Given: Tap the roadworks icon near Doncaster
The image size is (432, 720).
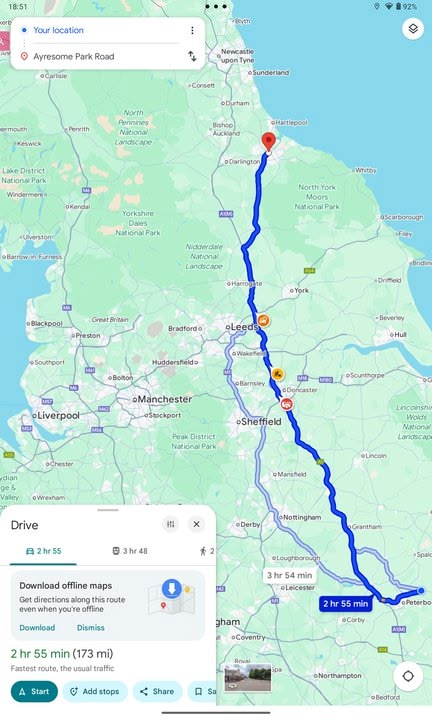Looking at the screenshot, I should [277, 374].
